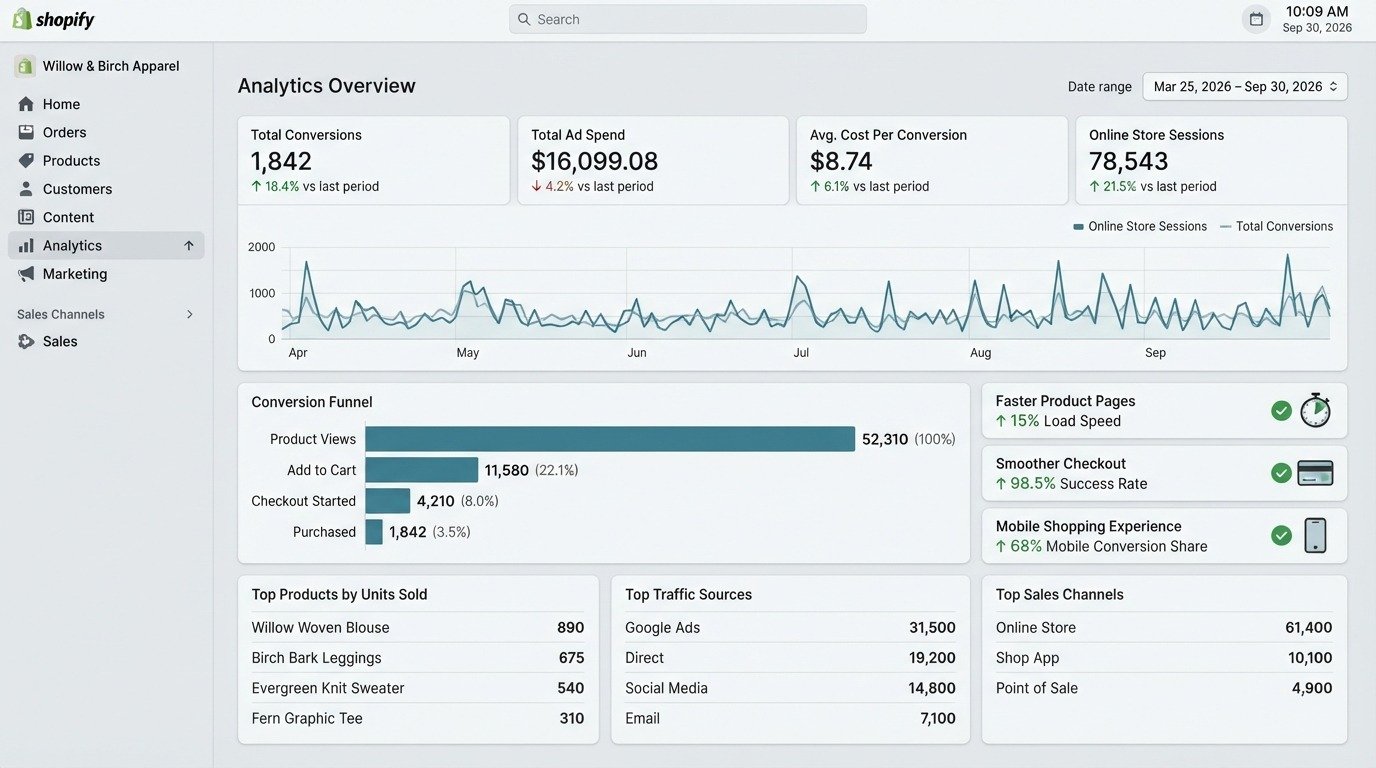Image resolution: width=1376 pixels, height=768 pixels.
Task: Click the Shopify logo in the top bar
Action: (53, 19)
